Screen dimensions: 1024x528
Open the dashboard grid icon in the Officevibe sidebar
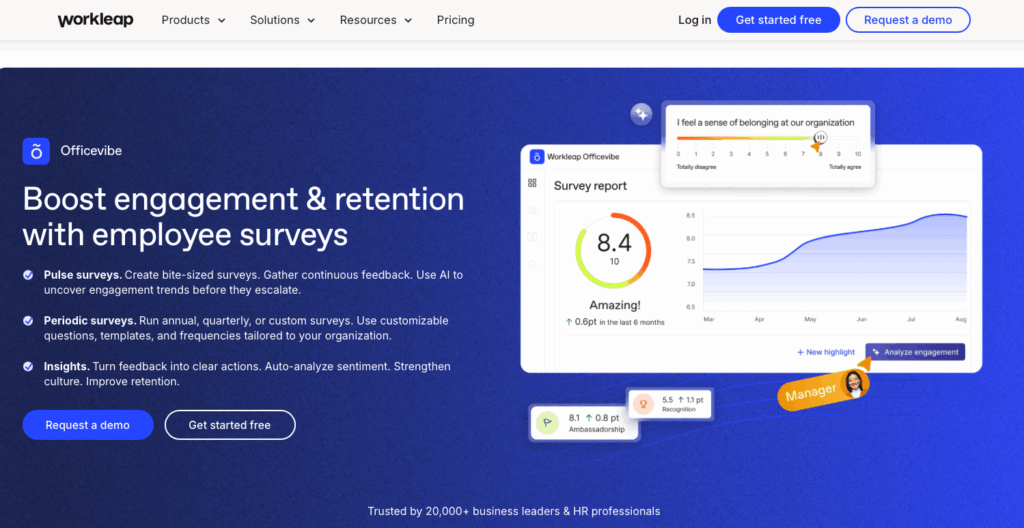click(x=532, y=184)
